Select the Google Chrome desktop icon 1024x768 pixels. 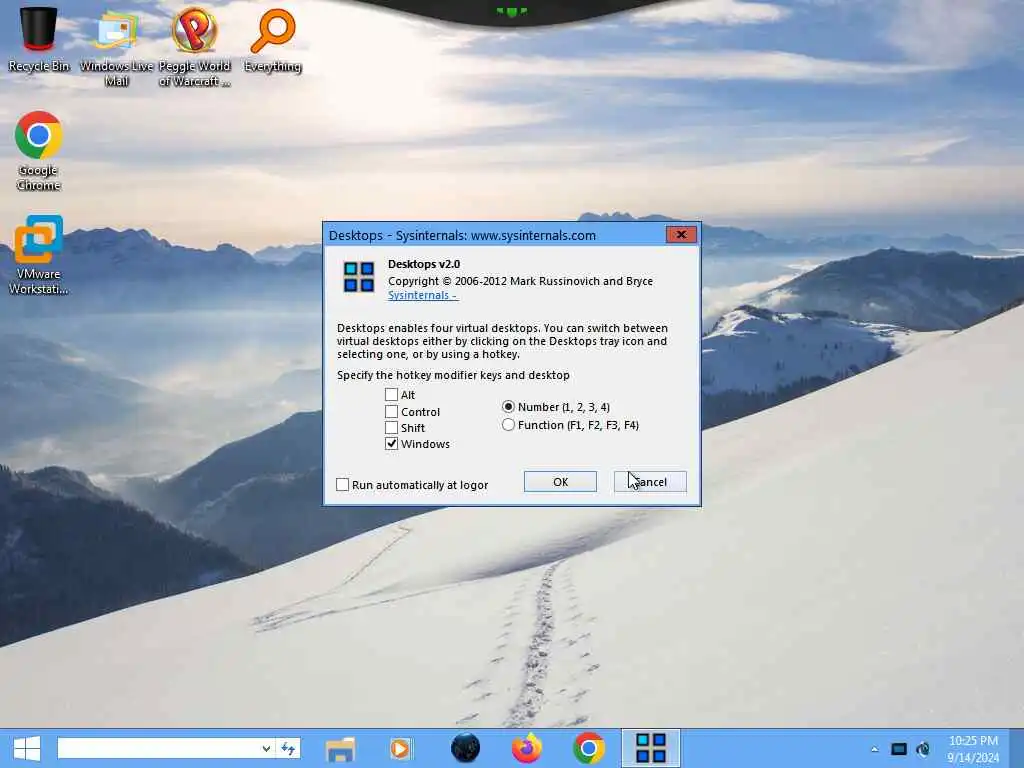coord(39,150)
